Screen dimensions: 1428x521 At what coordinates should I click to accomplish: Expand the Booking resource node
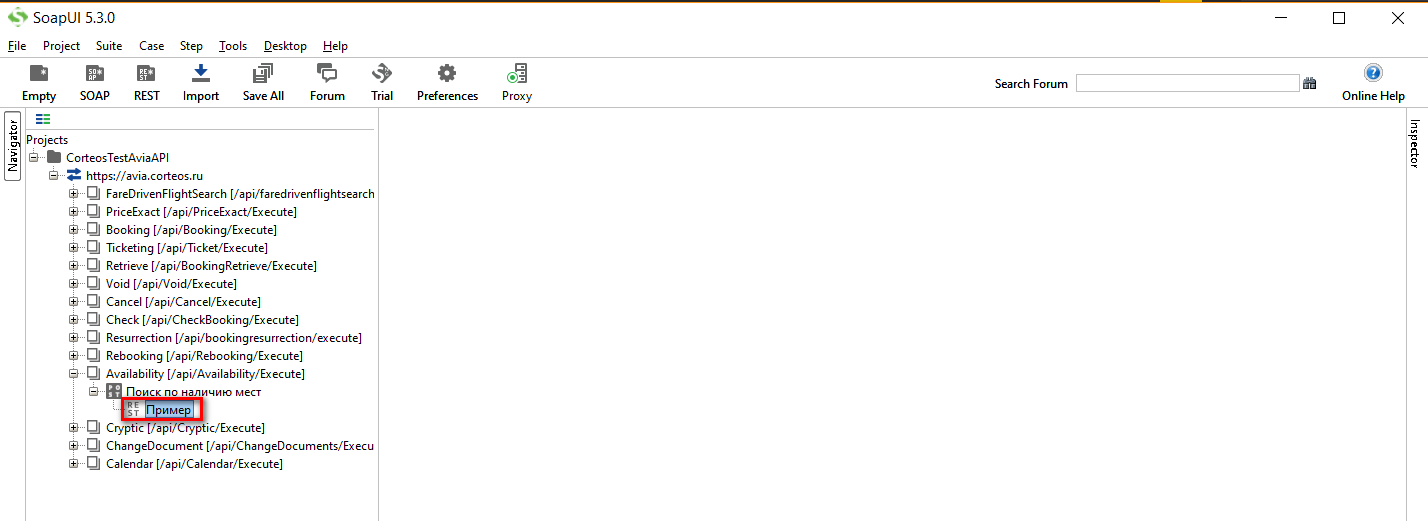(x=74, y=230)
